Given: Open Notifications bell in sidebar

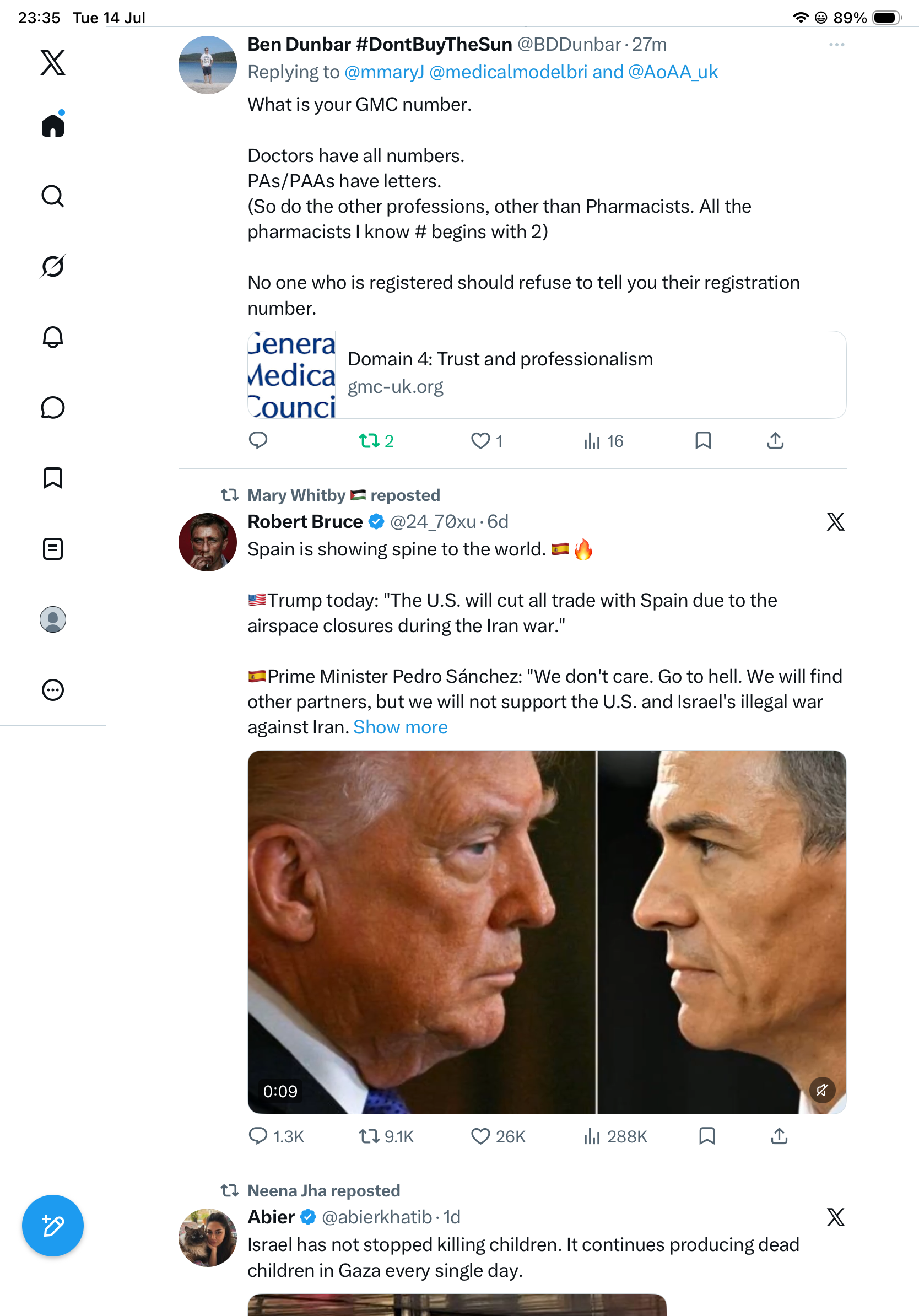Looking at the screenshot, I should (x=53, y=337).
